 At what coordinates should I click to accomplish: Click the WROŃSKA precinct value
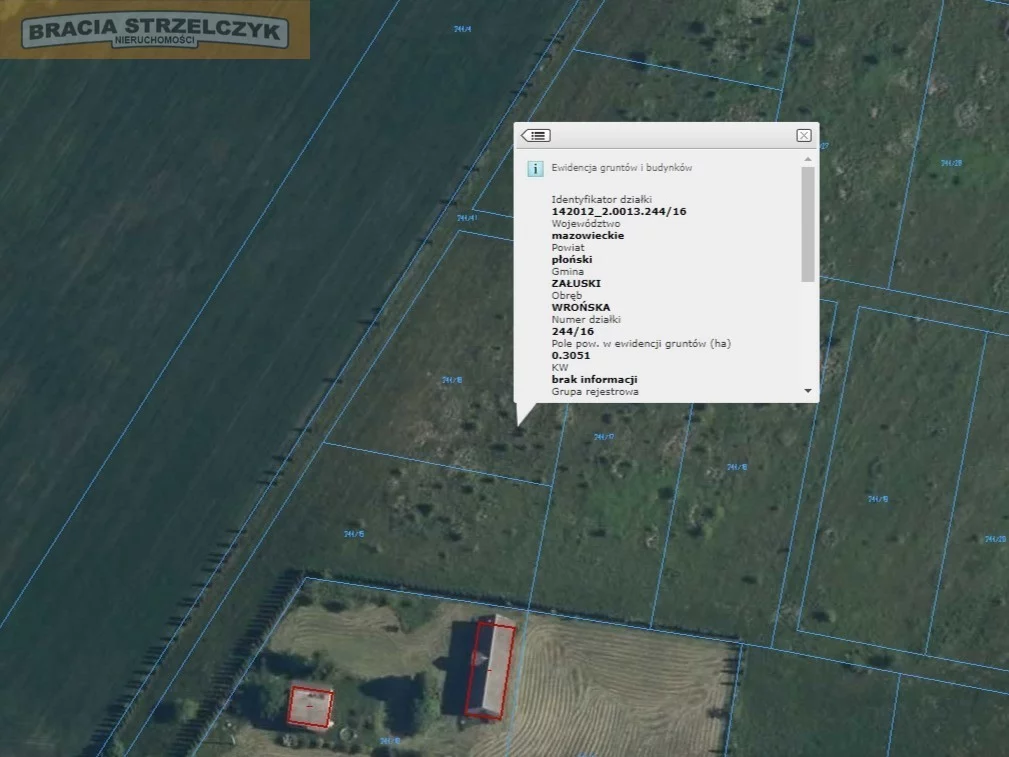pos(581,308)
